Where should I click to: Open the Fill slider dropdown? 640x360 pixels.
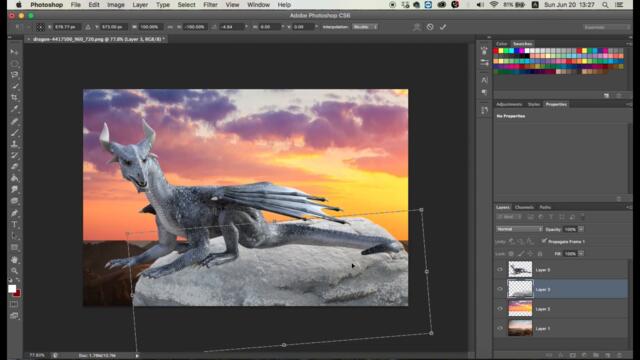[x=581, y=254]
